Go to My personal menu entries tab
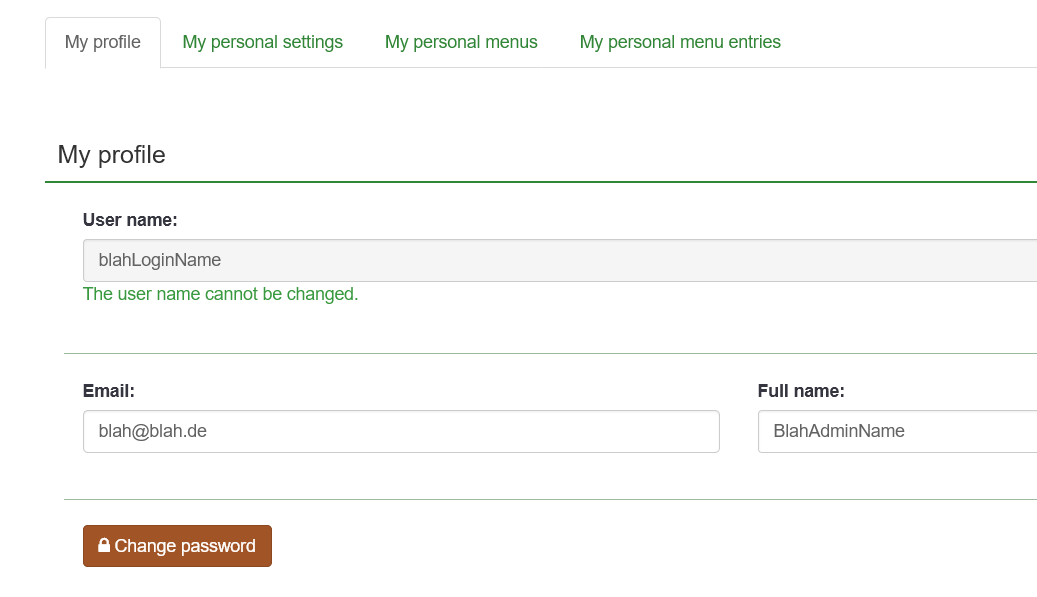The width and height of the screenshot is (1037, 597). coord(680,42)
